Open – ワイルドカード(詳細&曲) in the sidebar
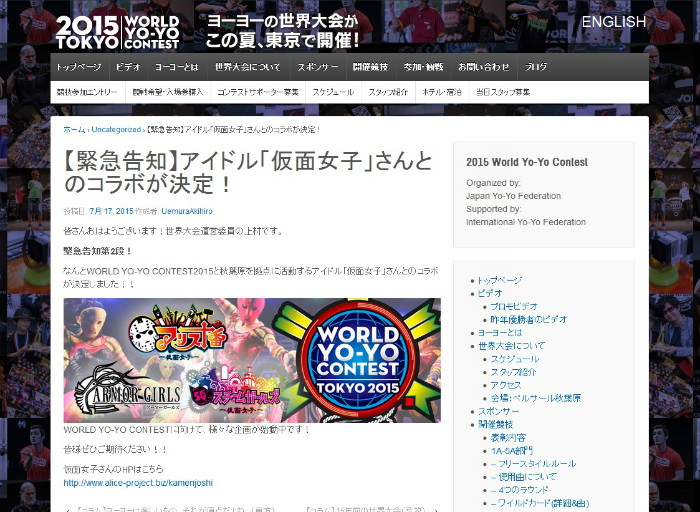This screenshot has height=512, width=700. pos(540,503)
